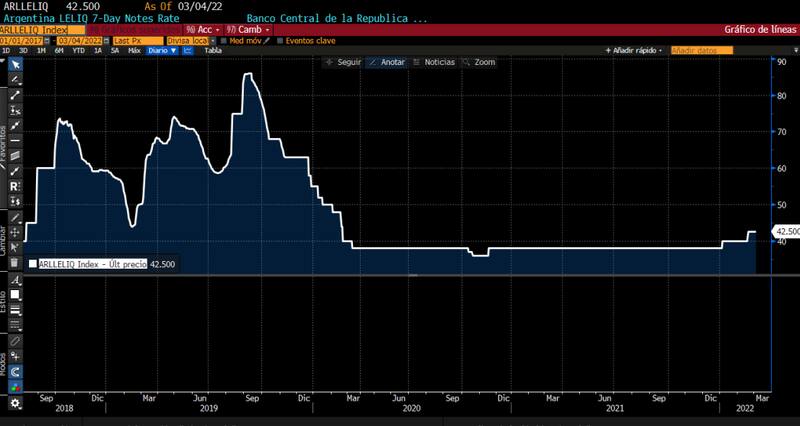Viewport: 800px width, 426px height.
Task: Click the Zoom magnifier tool
Action: click(480, 62)
